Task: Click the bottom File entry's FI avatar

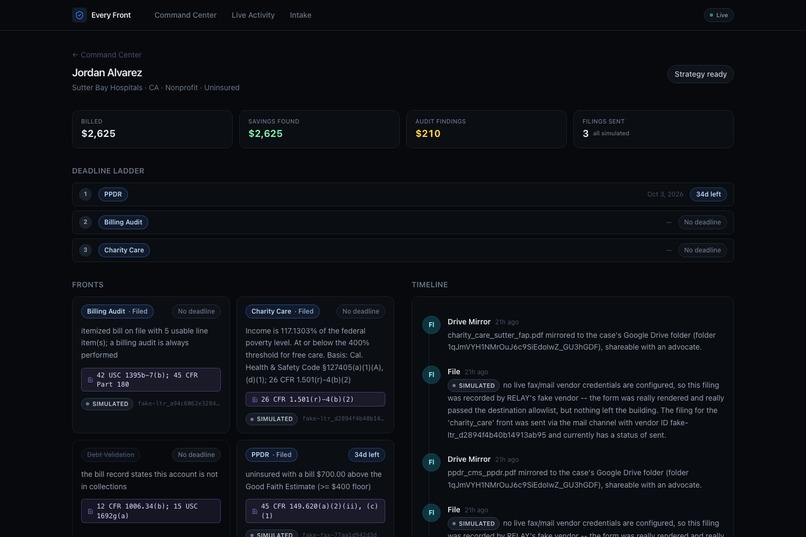Action: pos(431,512)
